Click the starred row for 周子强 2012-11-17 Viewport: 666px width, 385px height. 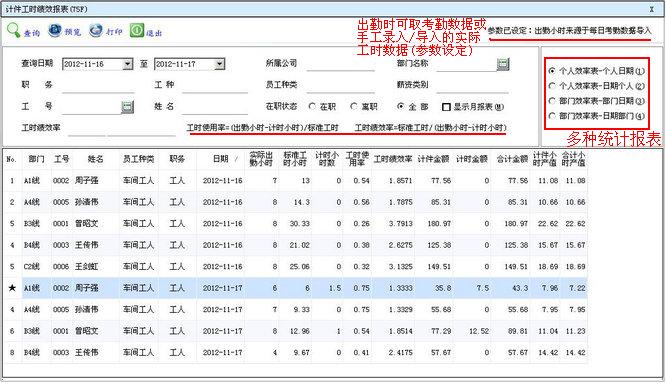(x=295, y=288)
